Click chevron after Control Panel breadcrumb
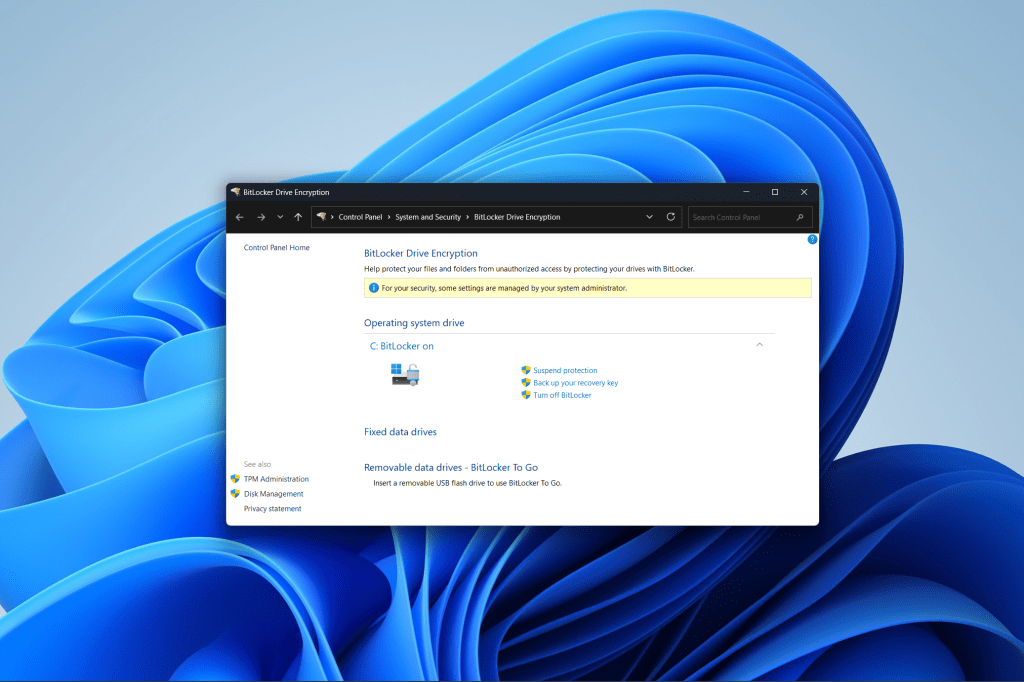This screenshot has width=1024, height=682. pos(389,217)
